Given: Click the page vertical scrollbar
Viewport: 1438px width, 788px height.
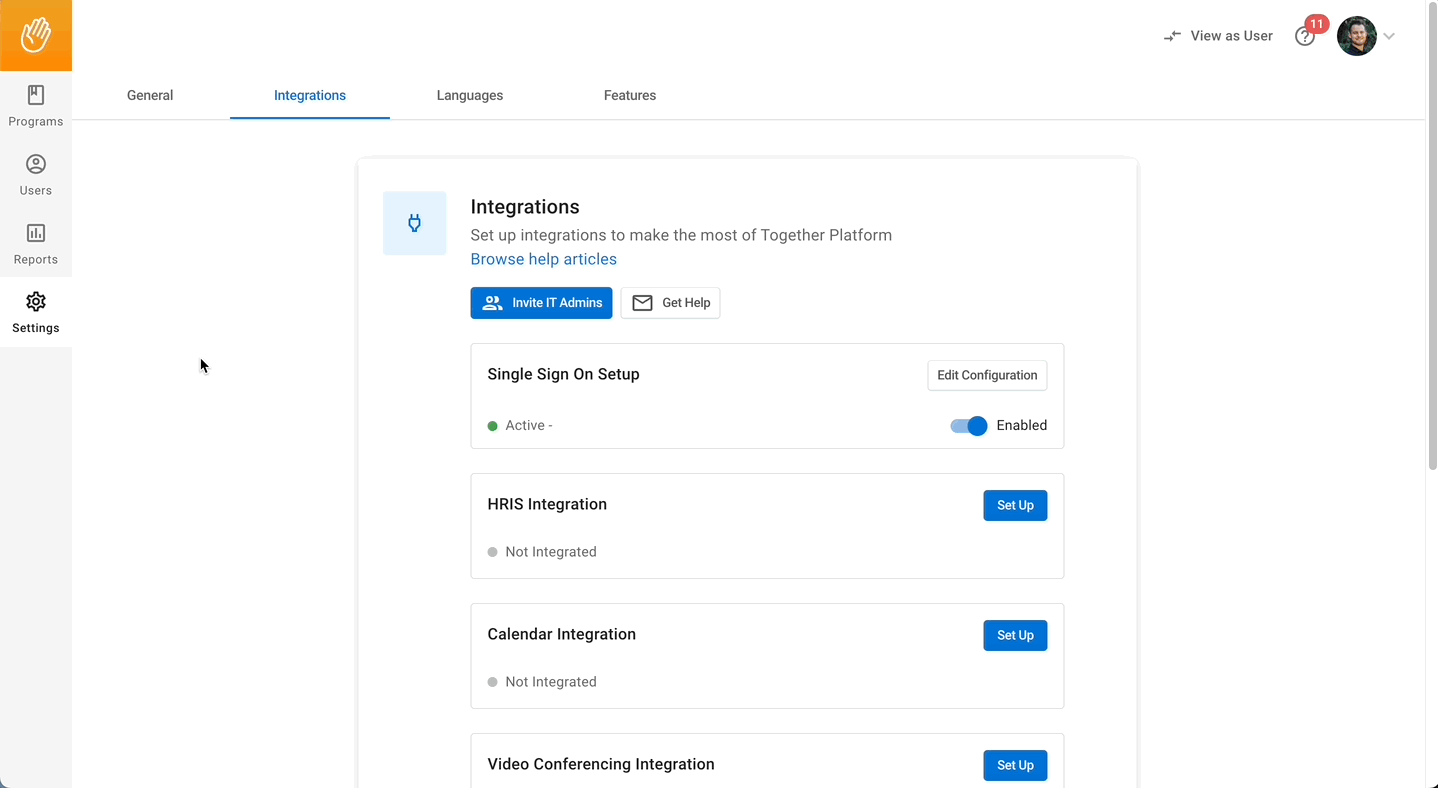Looking at the screenshot, I should (x=1431, y=236).
